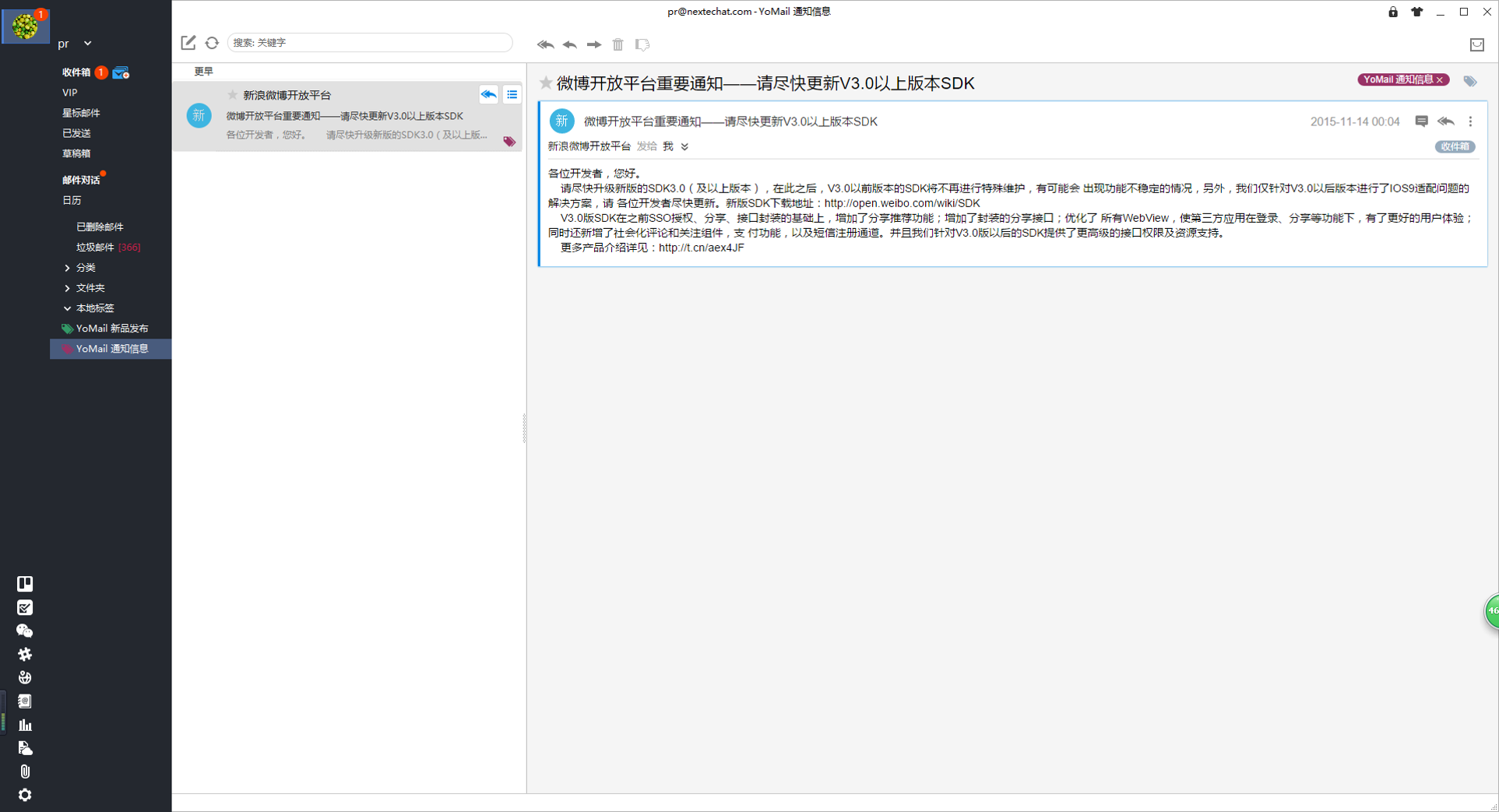Open the WeChat icon in the sidebar
Image resolution: width=1499 pixels, height=812 pixels.
tap(25, 631)
